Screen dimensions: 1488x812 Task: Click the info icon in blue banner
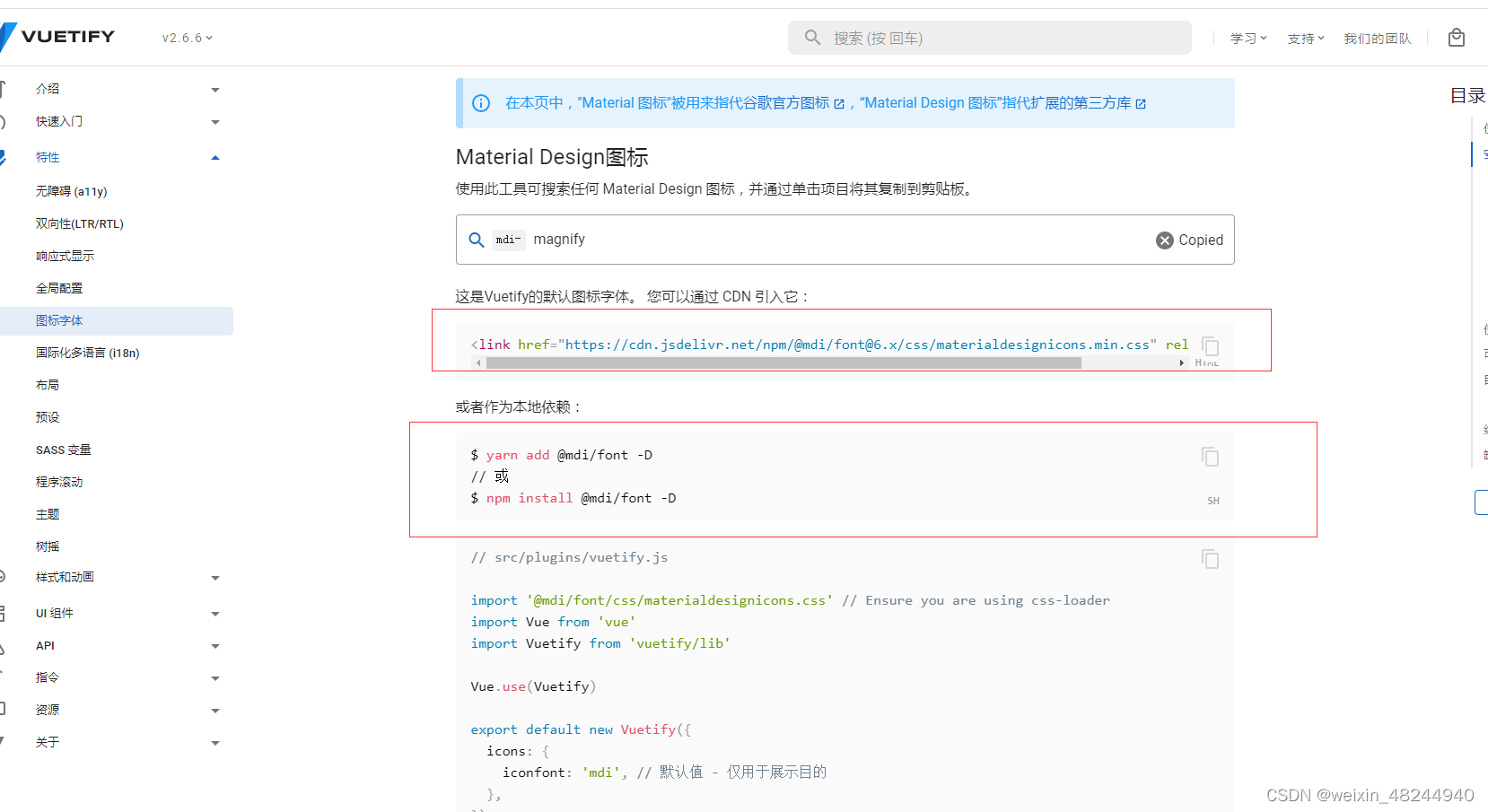(480, 103)
